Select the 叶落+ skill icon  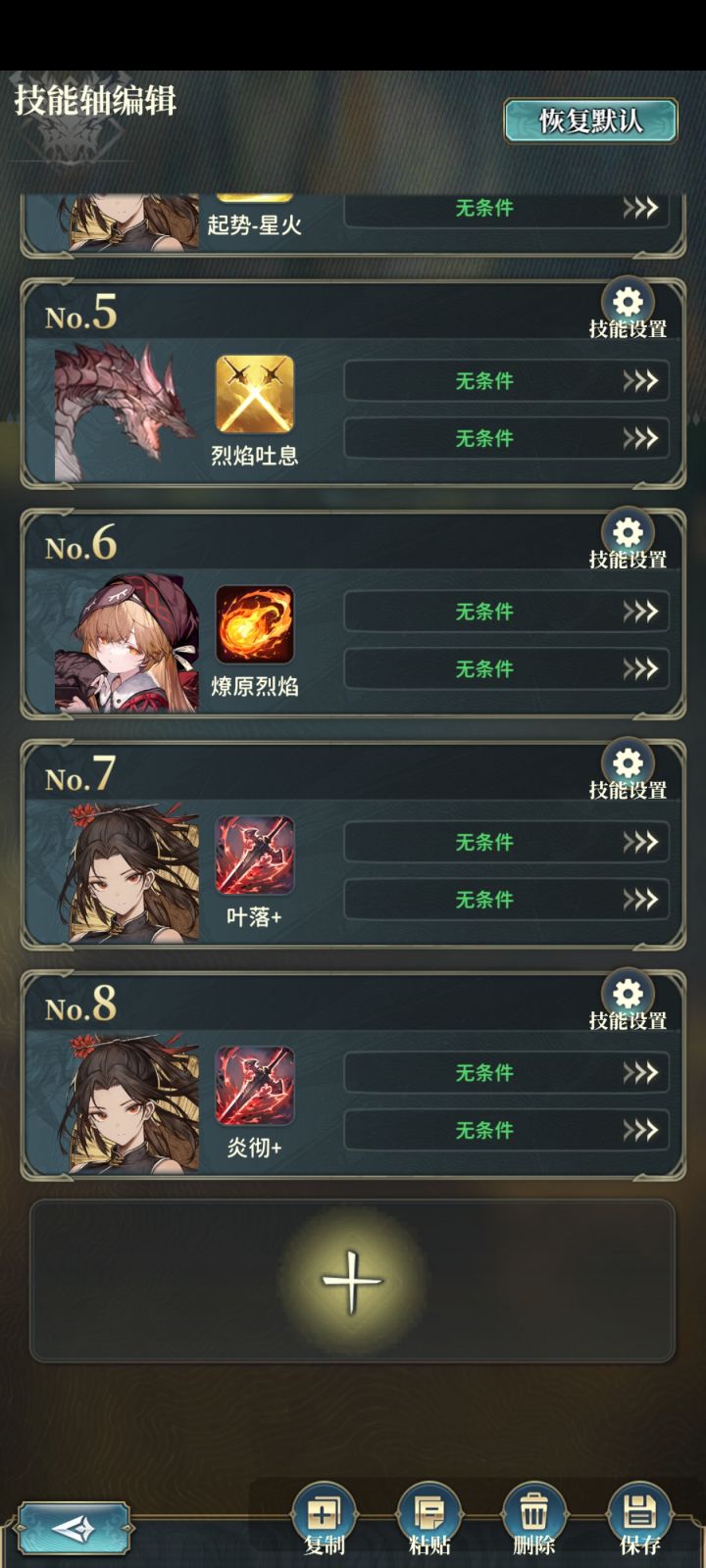(x=255, y=856)
